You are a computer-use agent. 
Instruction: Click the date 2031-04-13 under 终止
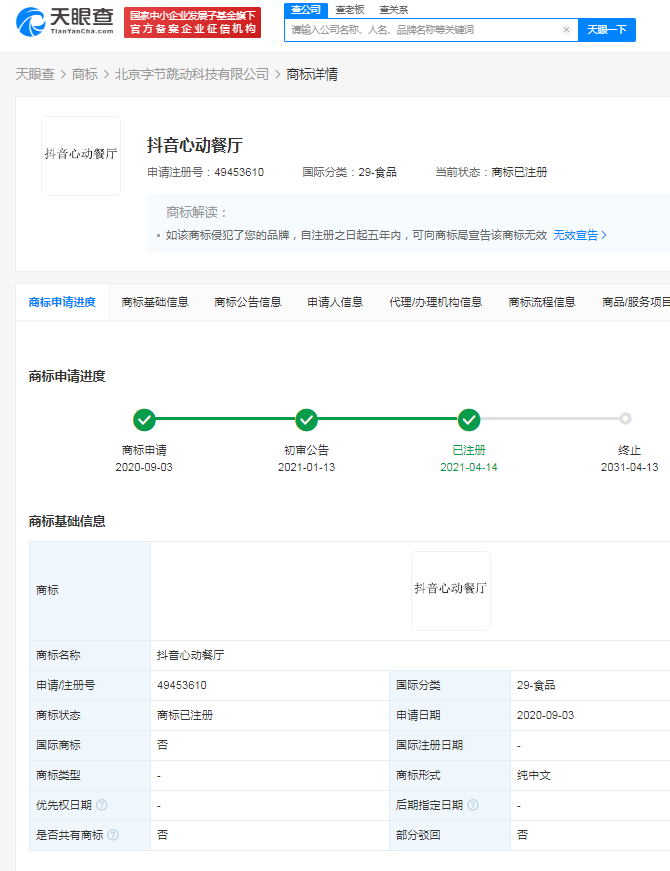point(629,467)
